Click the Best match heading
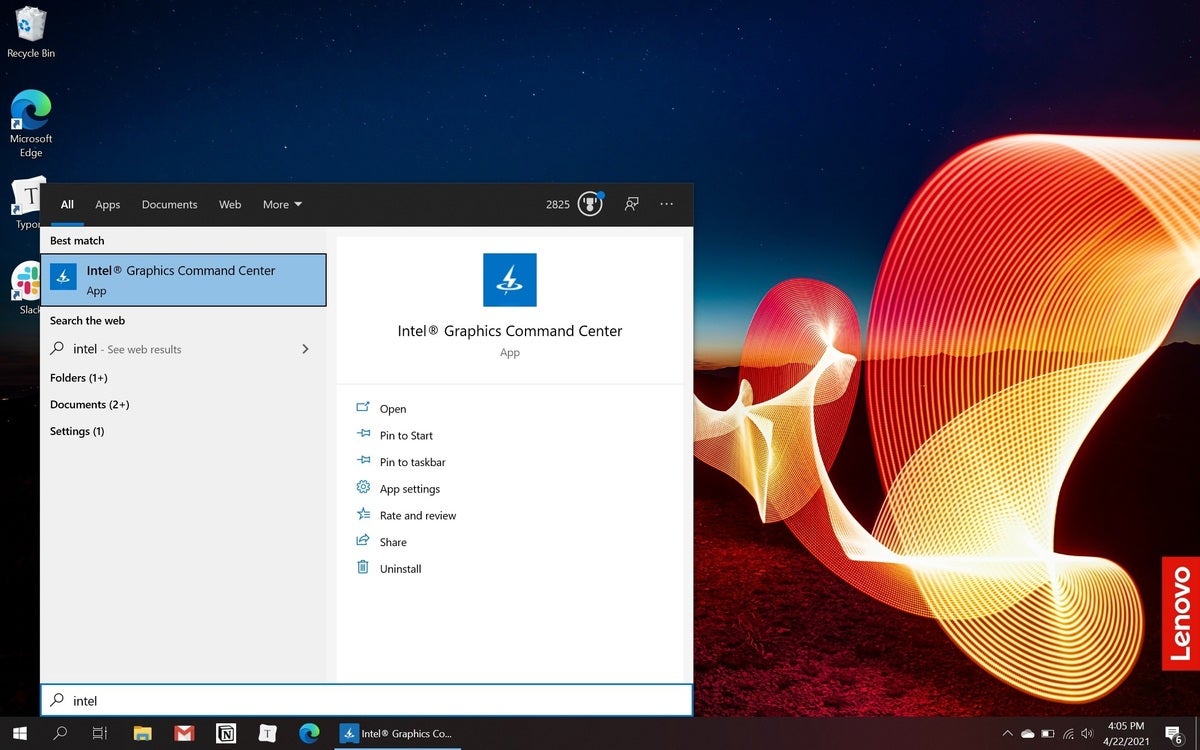The height and width of the screenshot is (750, 1200). click(x=77, y=241)
